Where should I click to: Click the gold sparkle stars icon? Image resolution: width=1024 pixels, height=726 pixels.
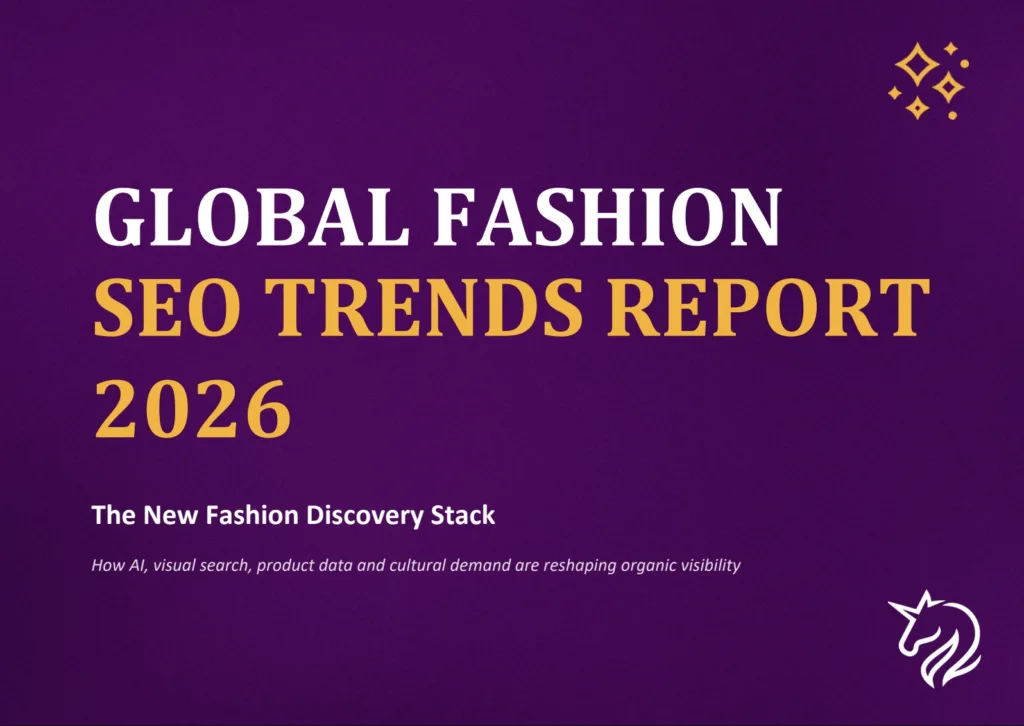[929, 81]
